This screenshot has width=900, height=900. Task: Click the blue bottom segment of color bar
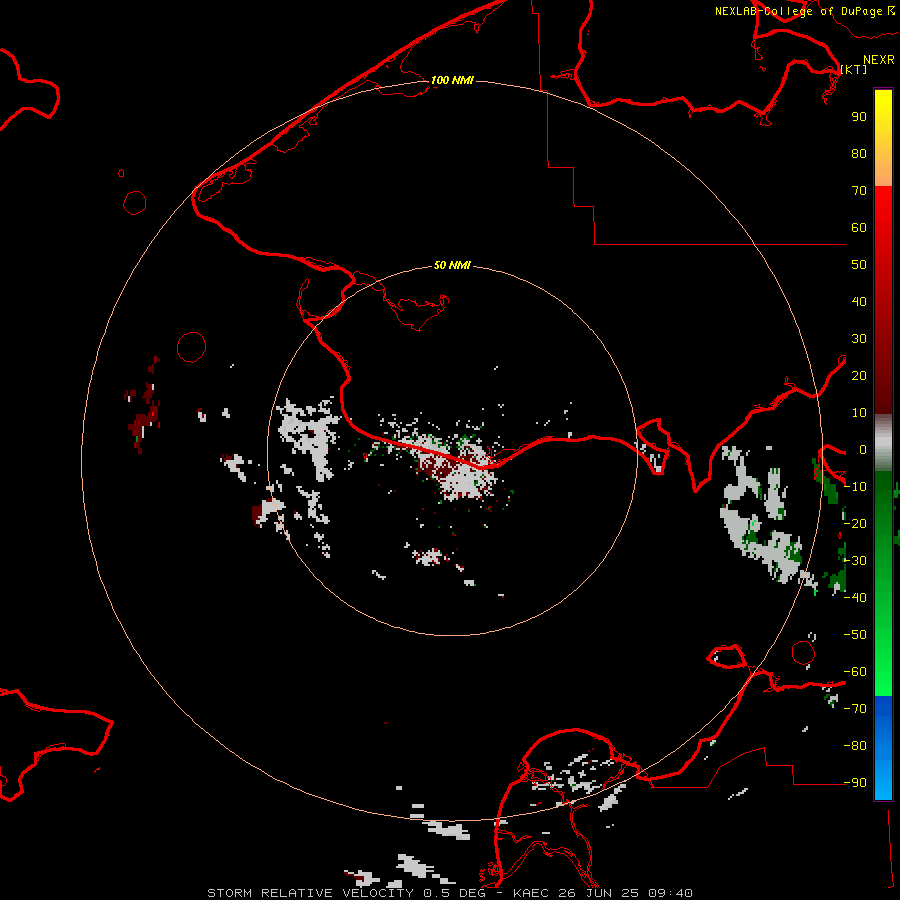(883, 747)
